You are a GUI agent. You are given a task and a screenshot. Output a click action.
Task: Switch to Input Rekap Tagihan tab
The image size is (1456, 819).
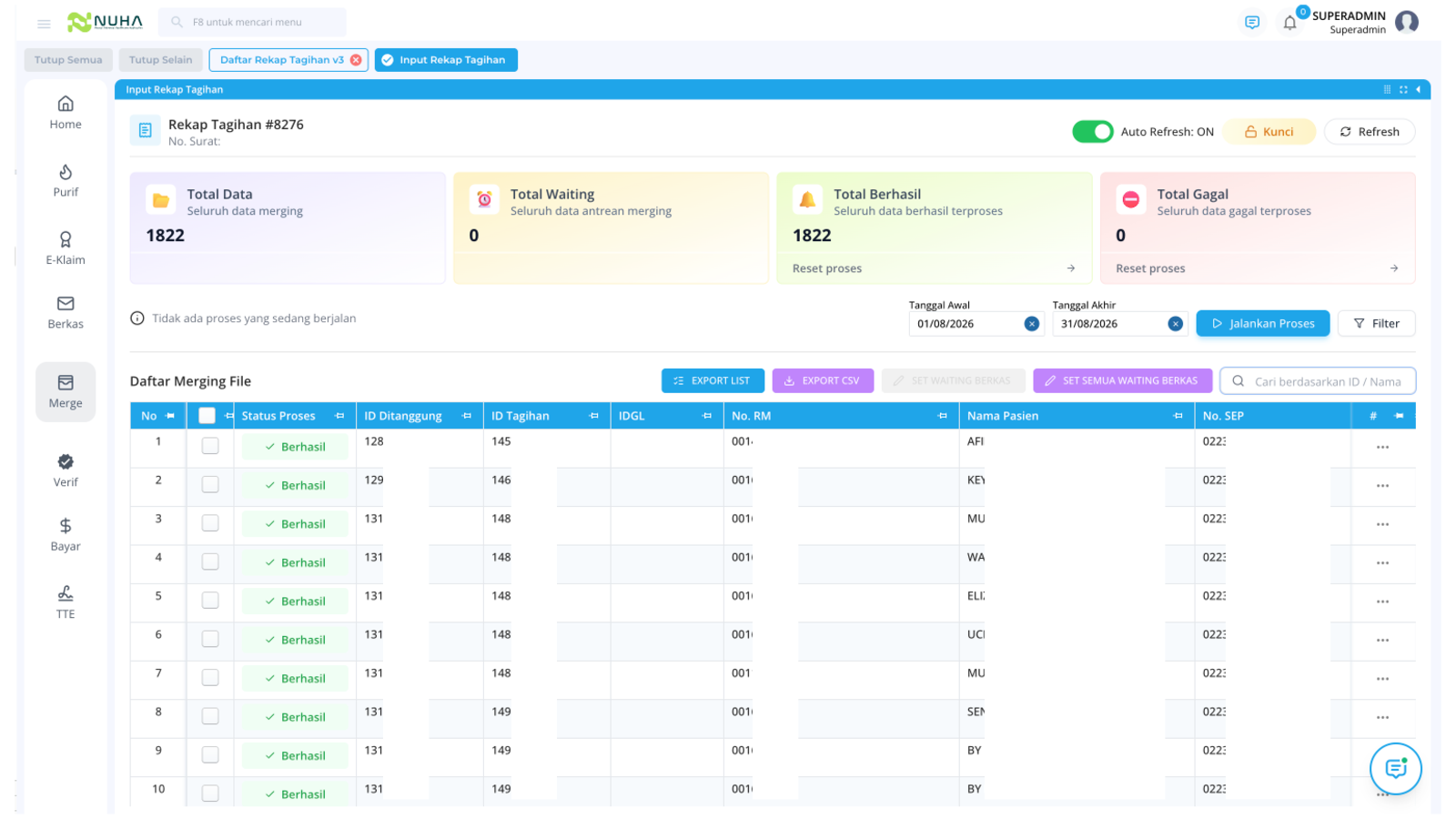(x=446, y=60)
